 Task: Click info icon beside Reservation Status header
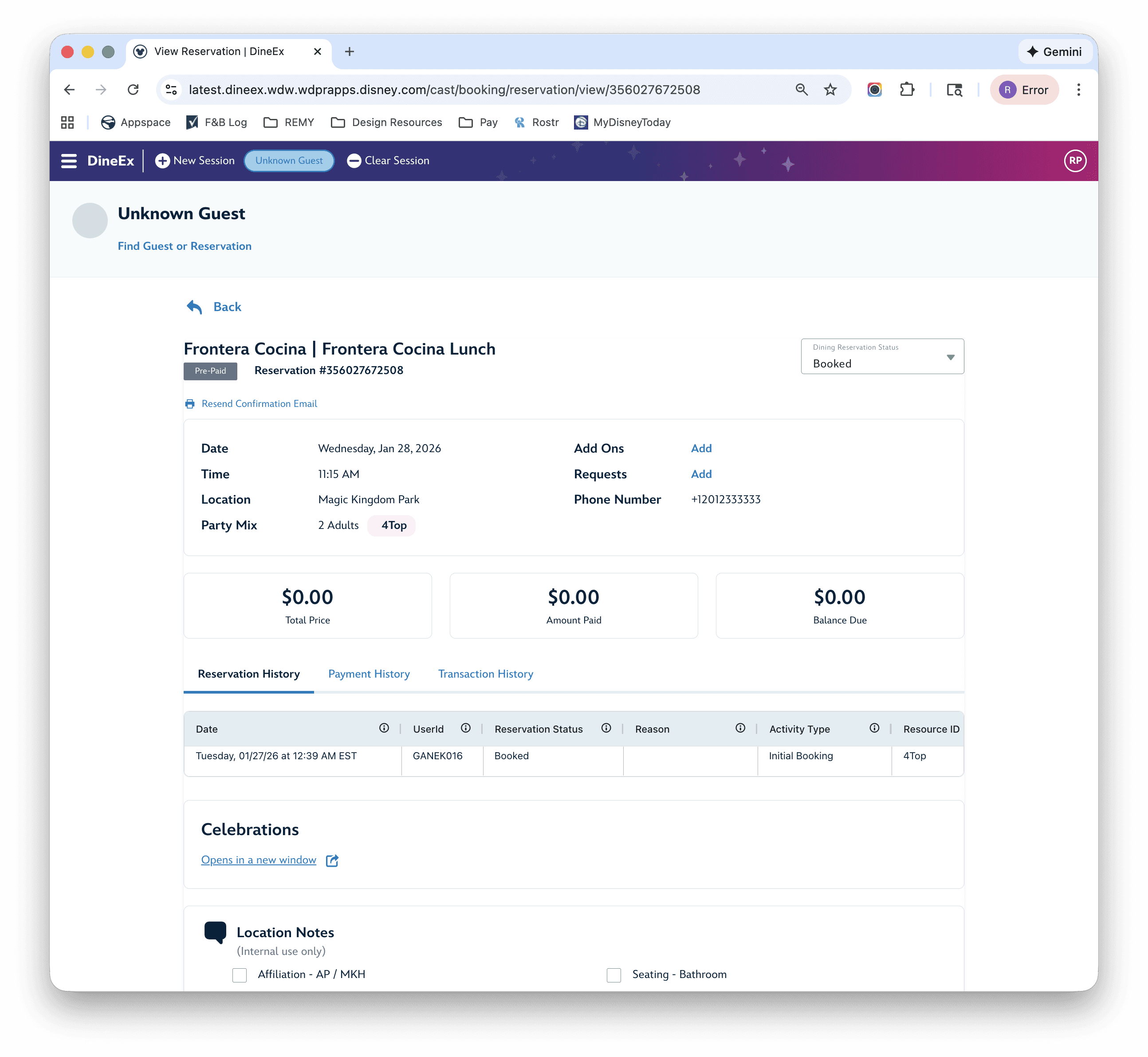606,728
